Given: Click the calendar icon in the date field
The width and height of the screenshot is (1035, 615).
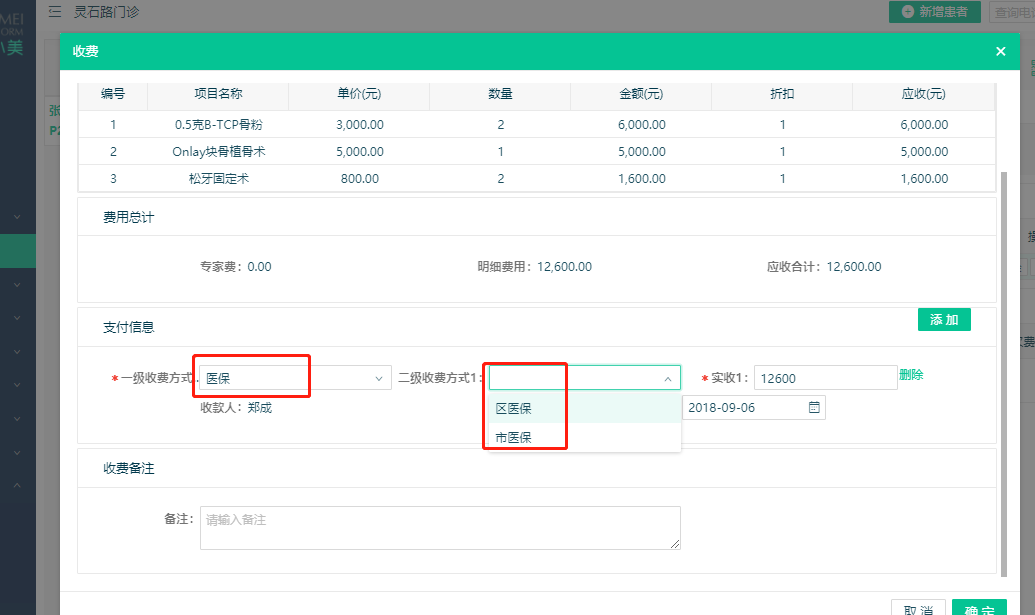Looking at the screenshot, I should pos(814,408).
